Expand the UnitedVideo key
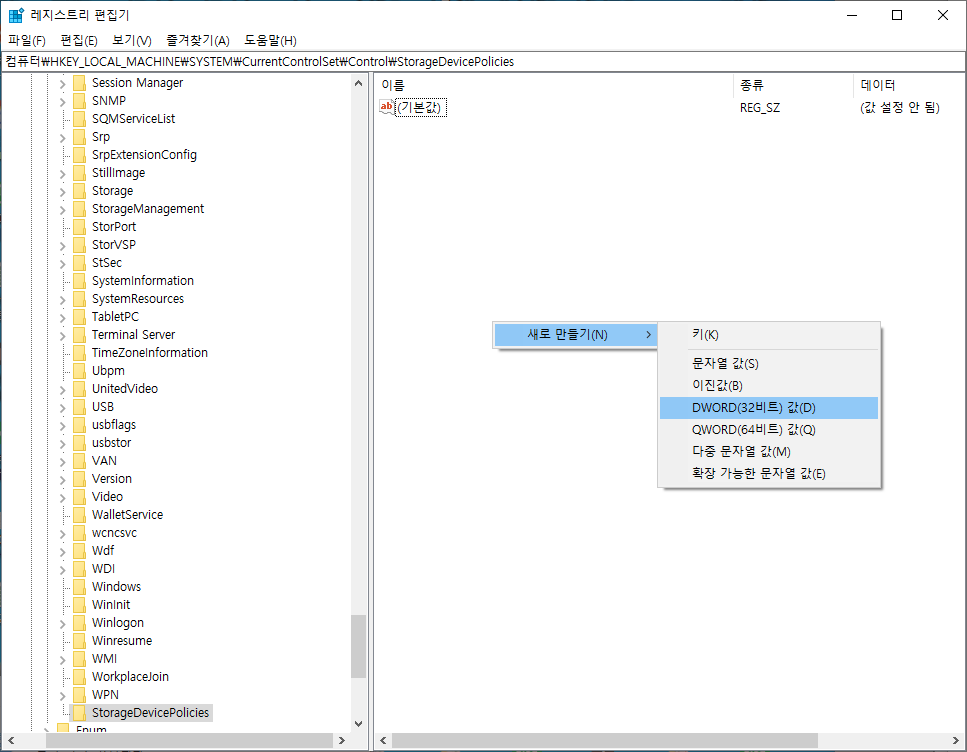This screenshot has width=967, height=752. pyautogui.click(x=62, y=389)
